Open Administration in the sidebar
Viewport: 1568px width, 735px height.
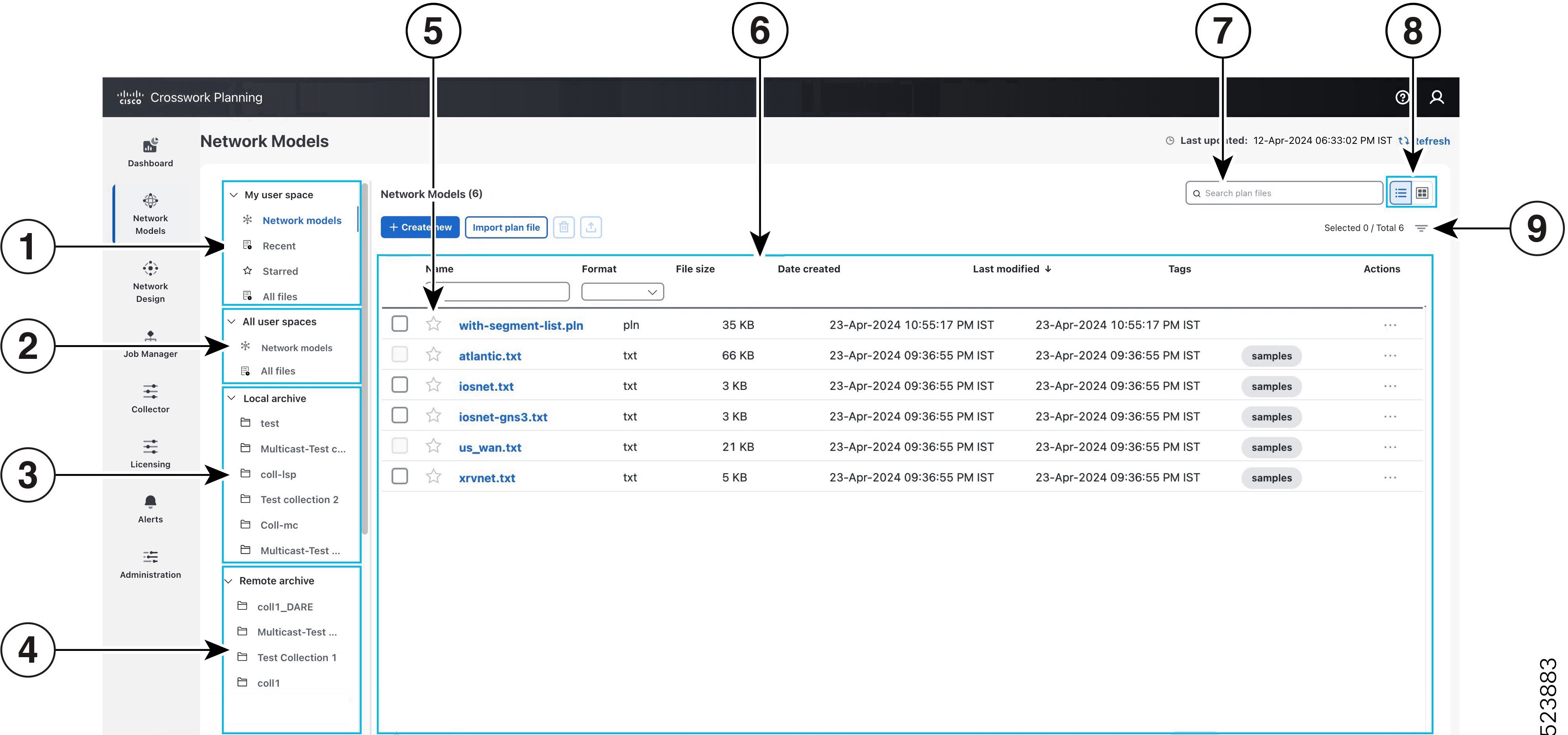click(150, 565)
